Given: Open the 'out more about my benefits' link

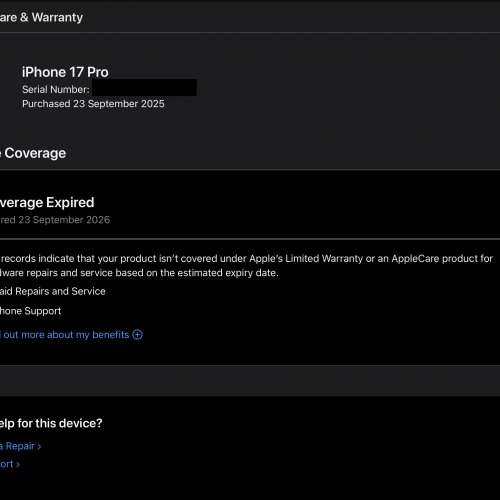Looking at the screenshot, I should (x=65, y=335).
